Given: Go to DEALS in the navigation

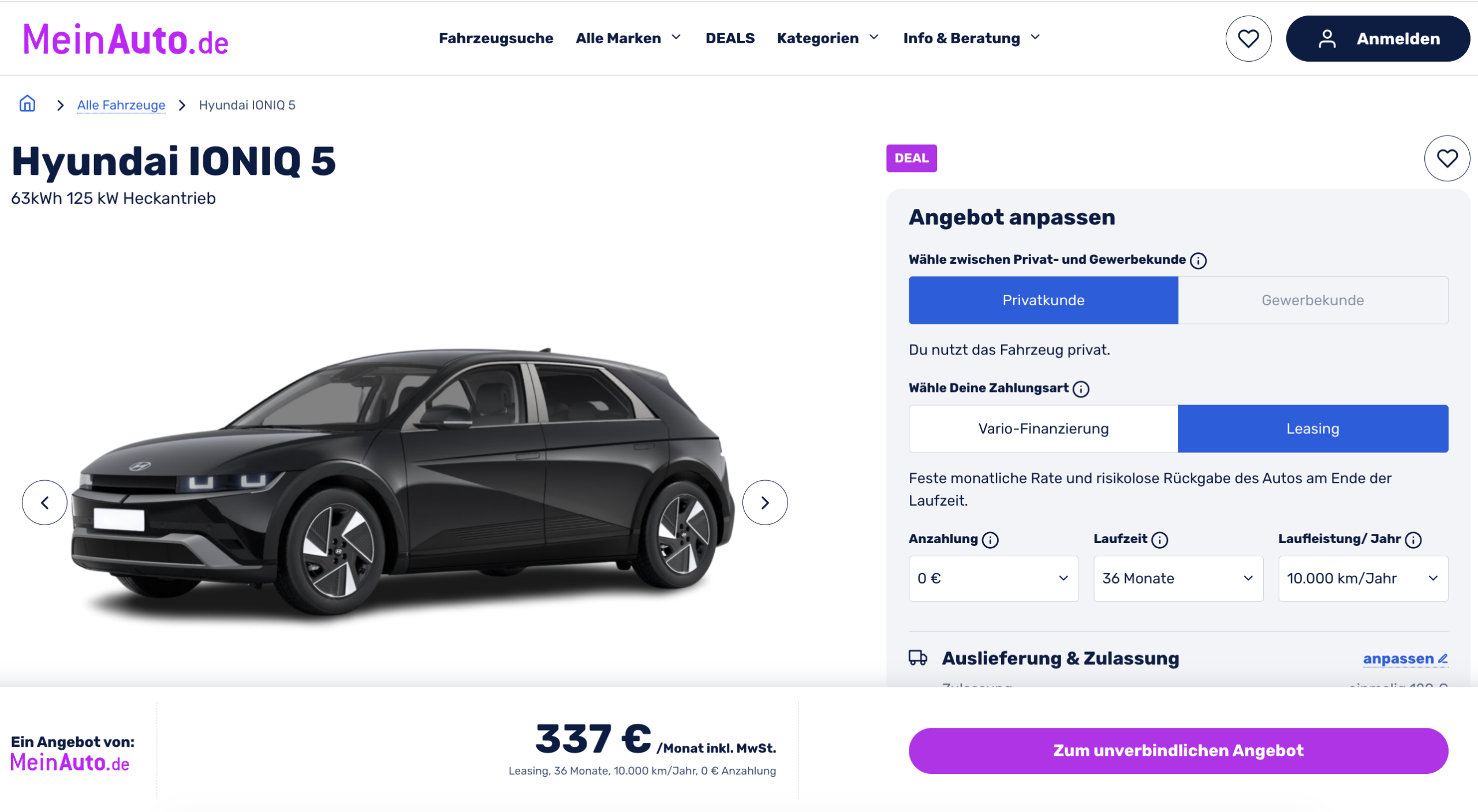Looking at the screenshot, I should point(730,38).
